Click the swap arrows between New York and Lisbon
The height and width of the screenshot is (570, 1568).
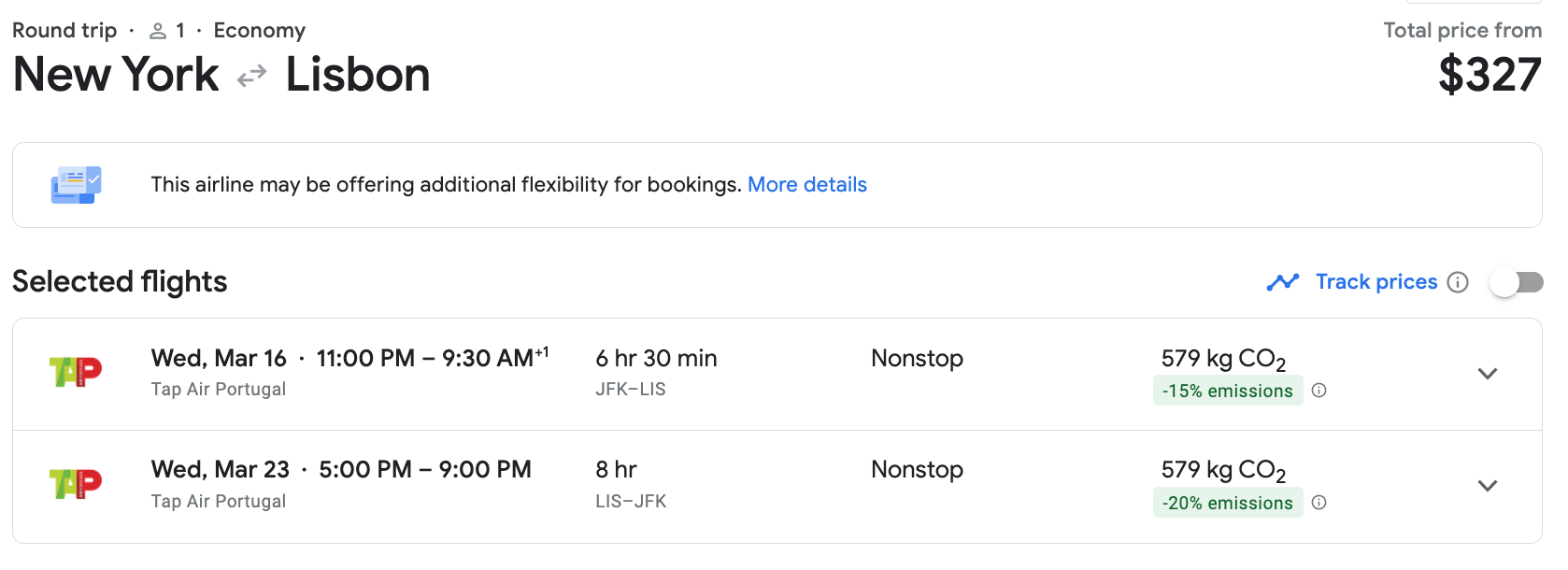(x=252, y=76)
